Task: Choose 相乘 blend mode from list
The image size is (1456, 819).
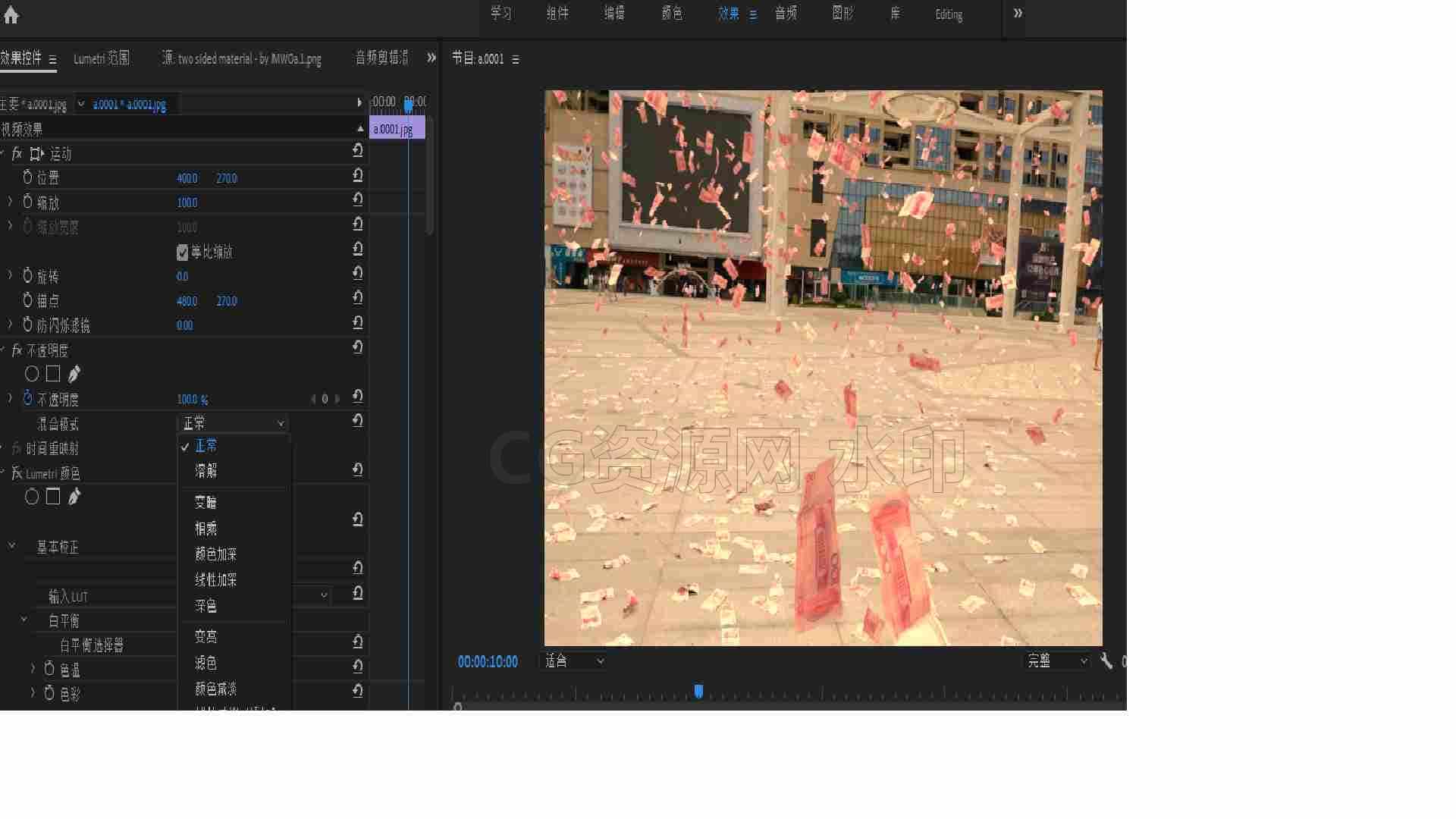Action: (206, 529)
